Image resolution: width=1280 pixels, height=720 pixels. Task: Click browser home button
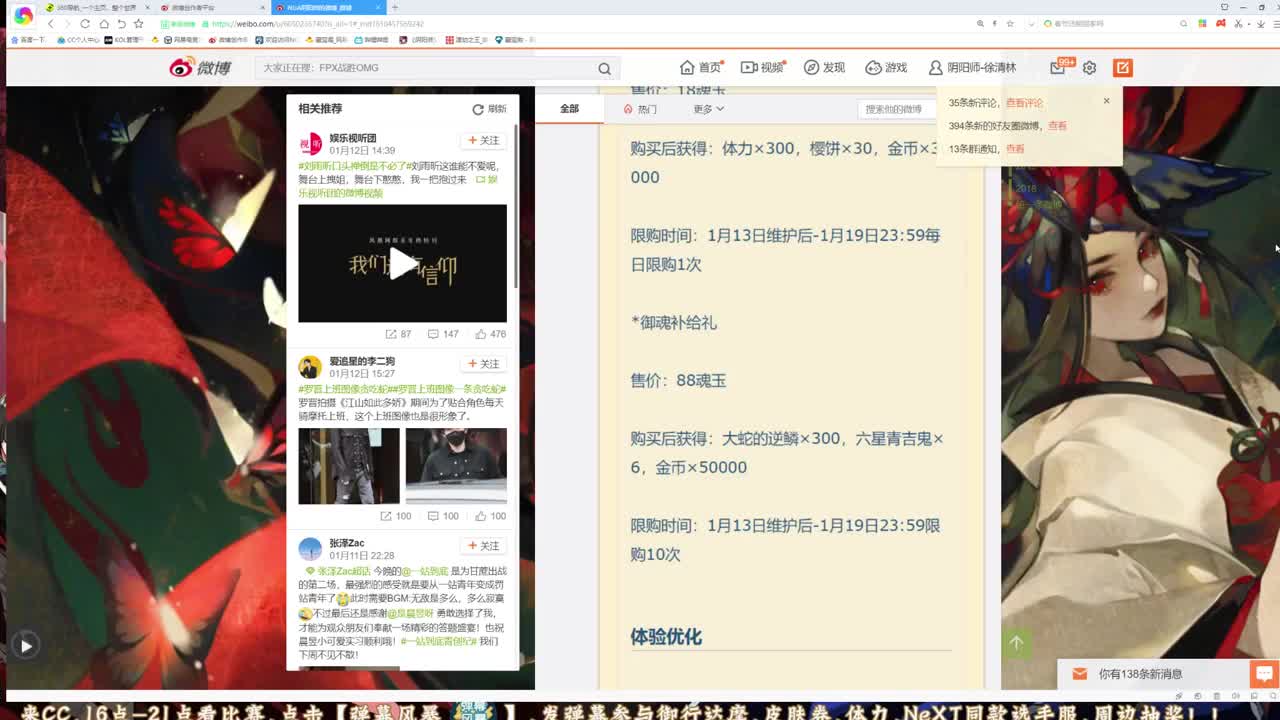[x=103, y=24]
